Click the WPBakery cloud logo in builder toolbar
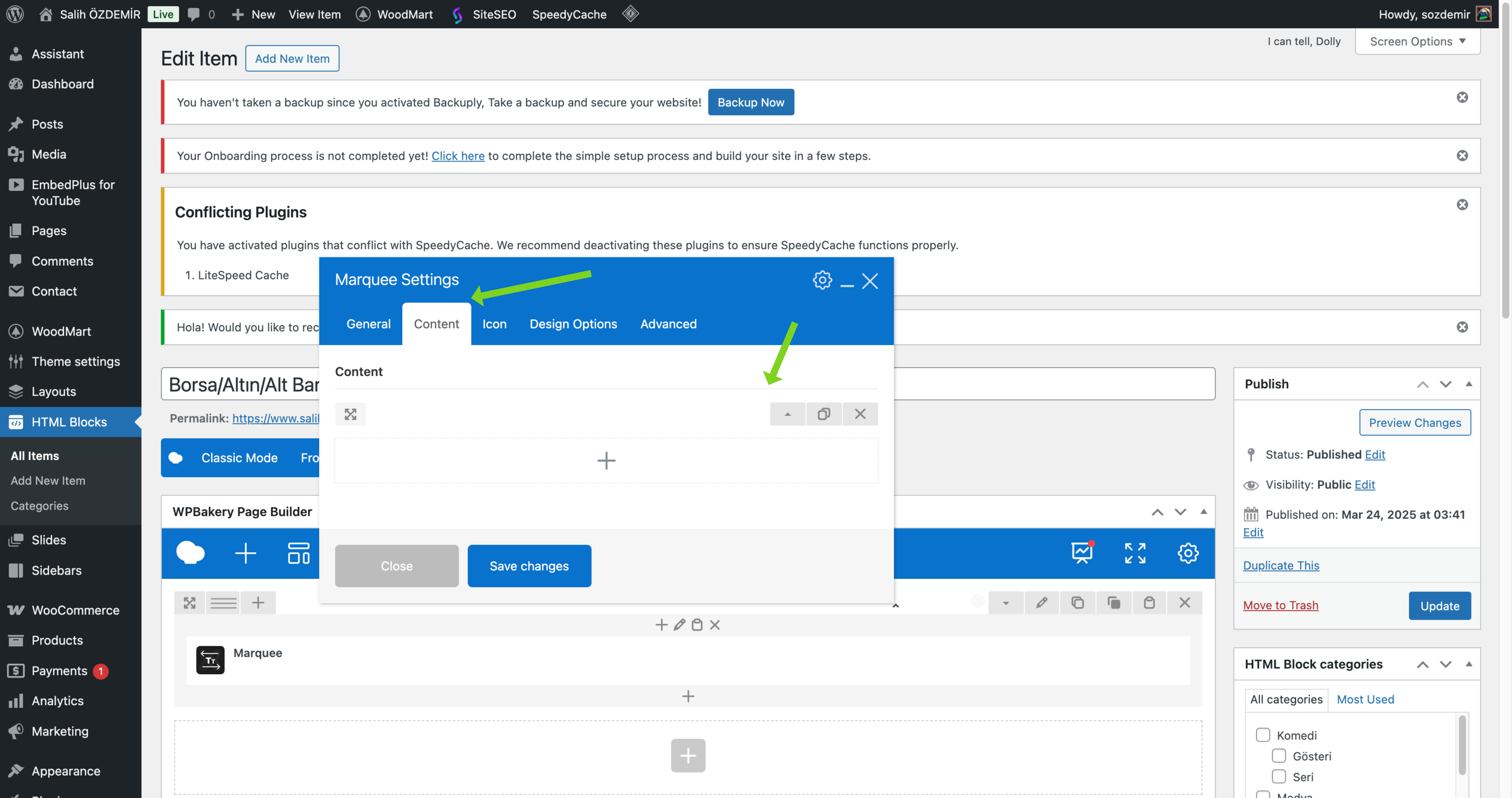This screenshot has width=1512, height=798. (191, 553)
